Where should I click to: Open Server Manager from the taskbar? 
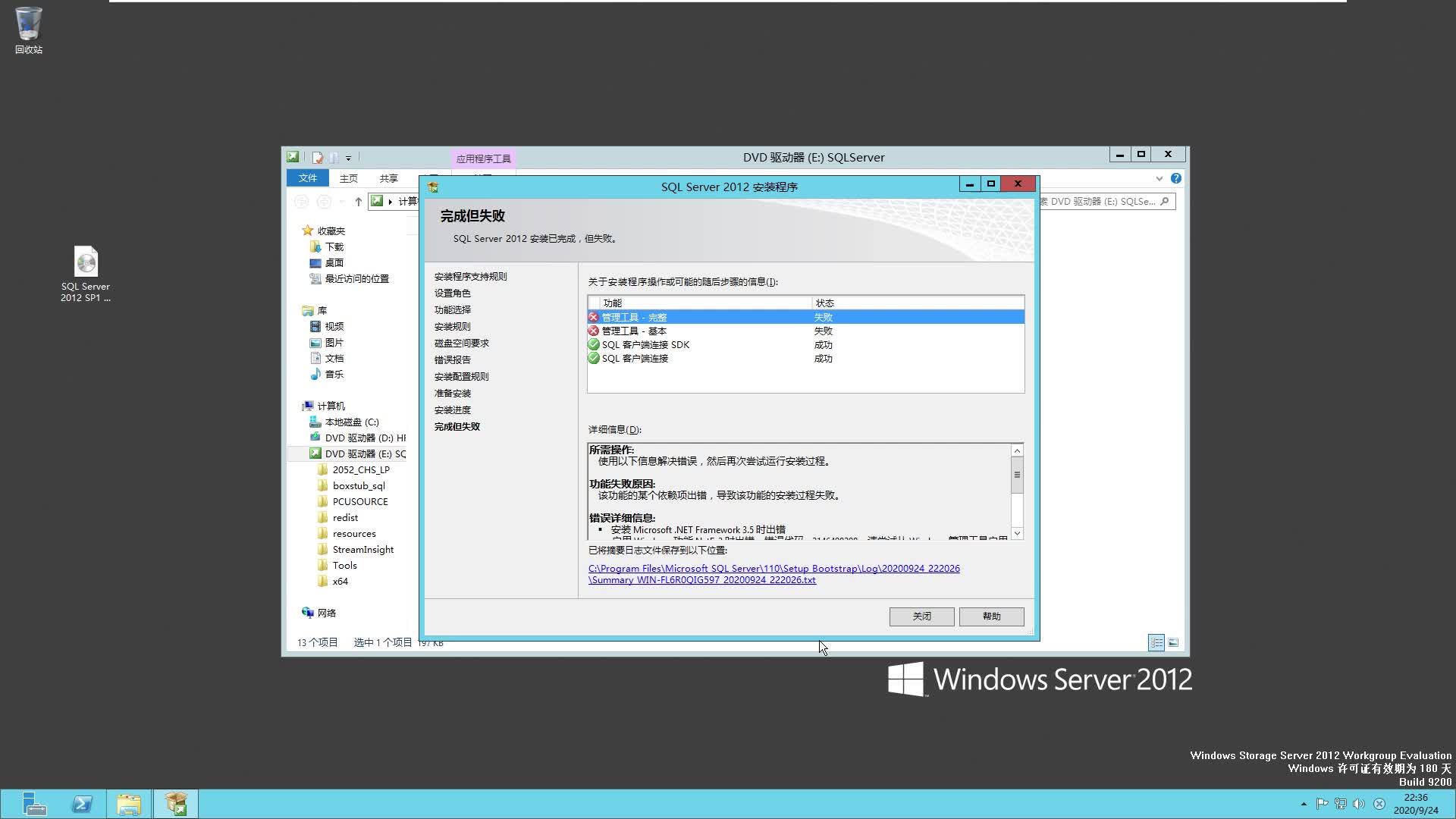[34, 804]
